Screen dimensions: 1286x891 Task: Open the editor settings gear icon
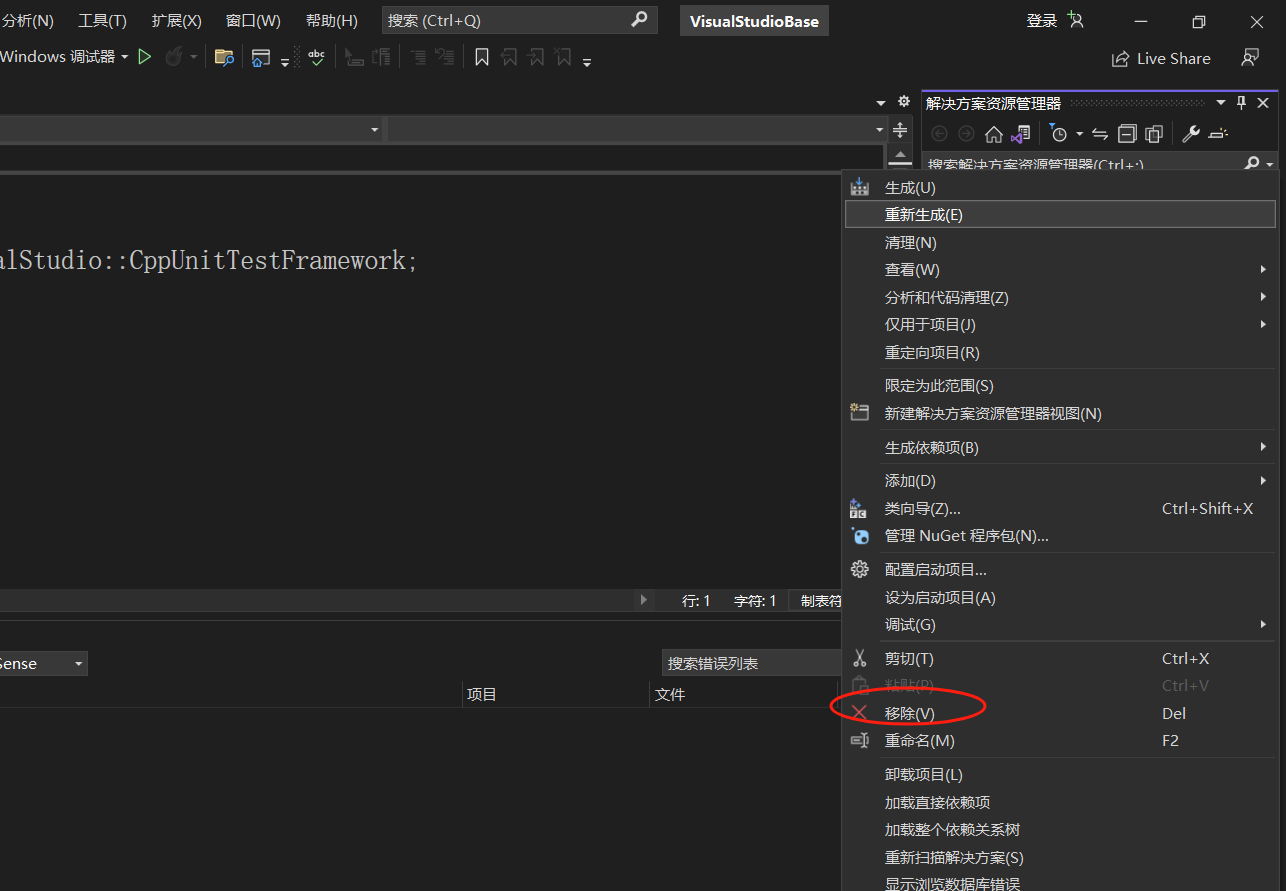(904, 102)
